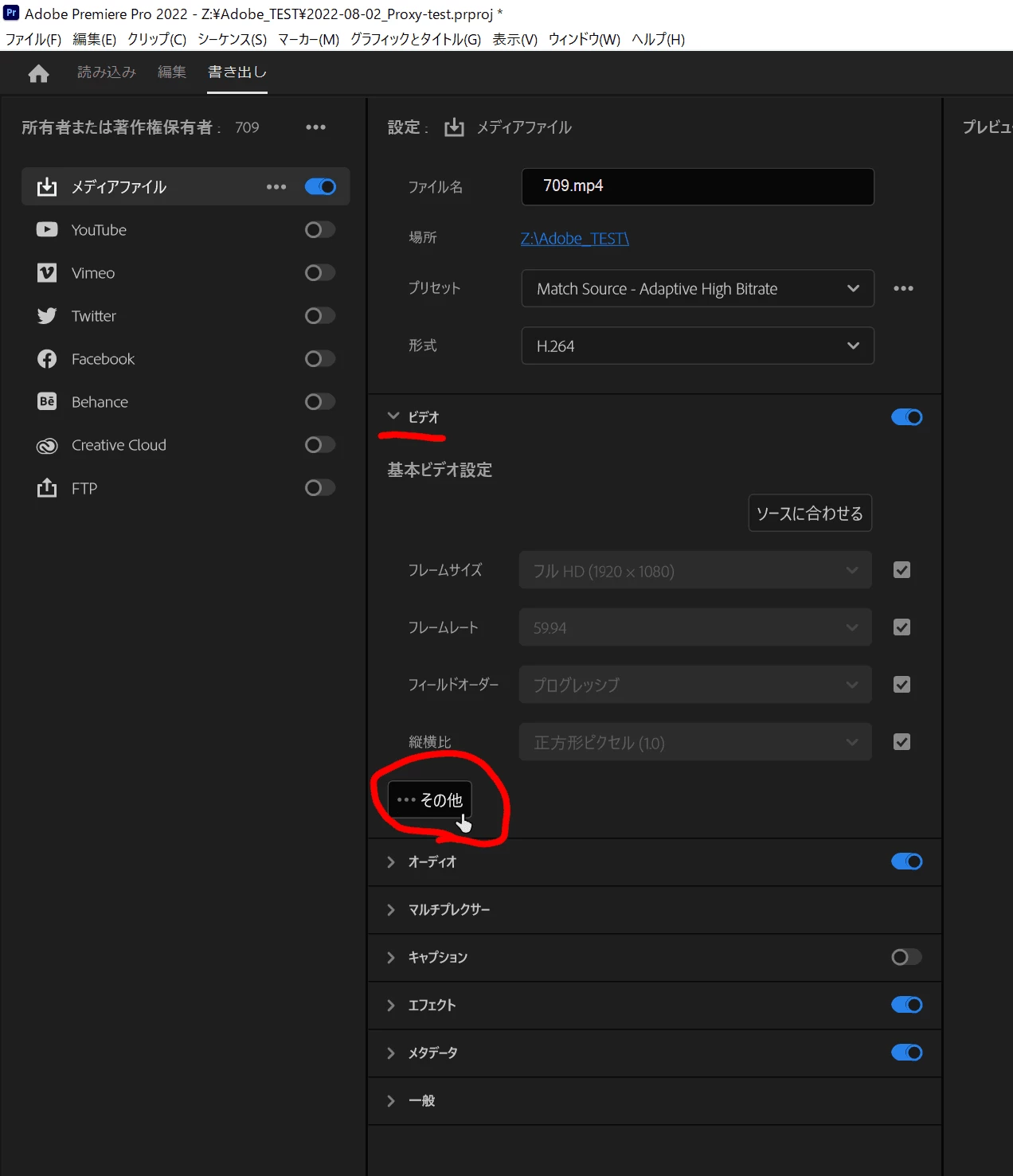Expand the エフェクト section
This screenshot has width=1013, height=1176.
(391, 1006)
